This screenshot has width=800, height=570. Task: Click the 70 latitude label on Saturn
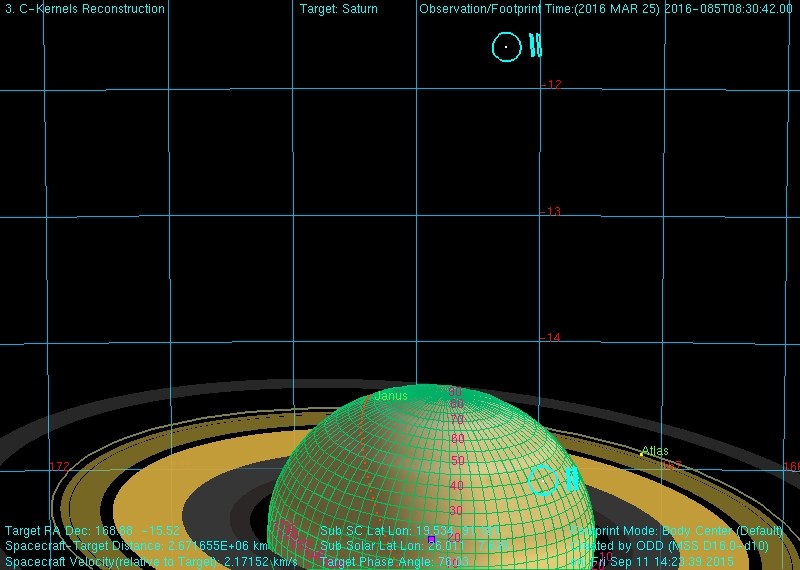point(457,419)
